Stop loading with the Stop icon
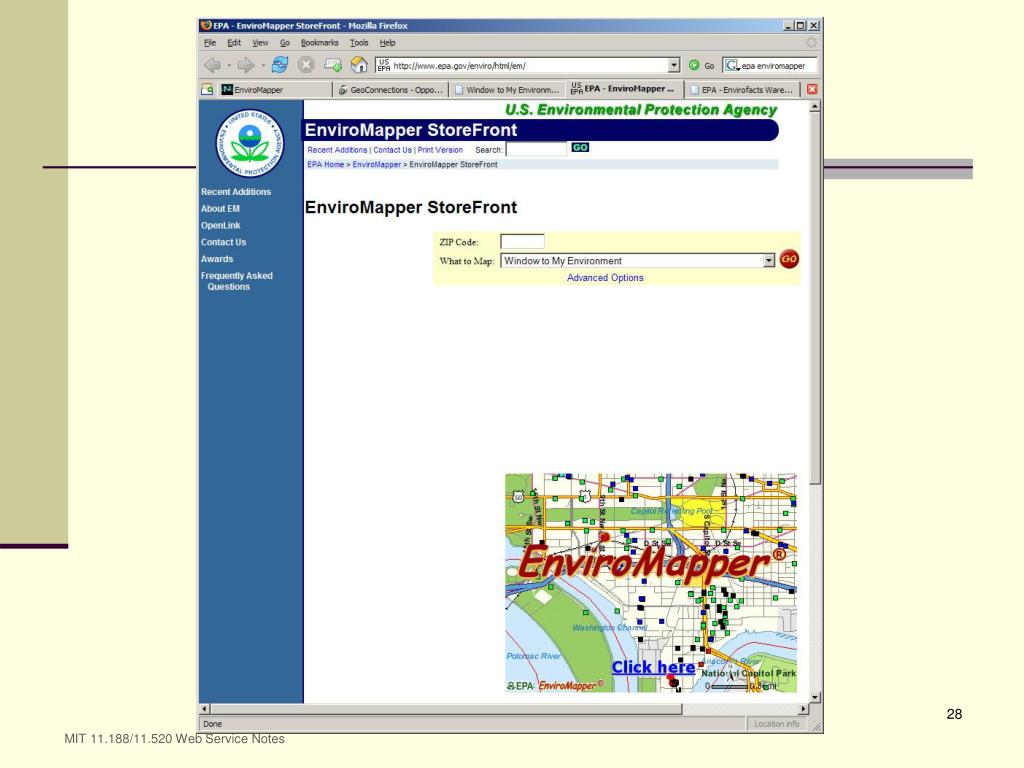Screen dimensions: 1024x768 pyautogui.click(x=306, y=65)
